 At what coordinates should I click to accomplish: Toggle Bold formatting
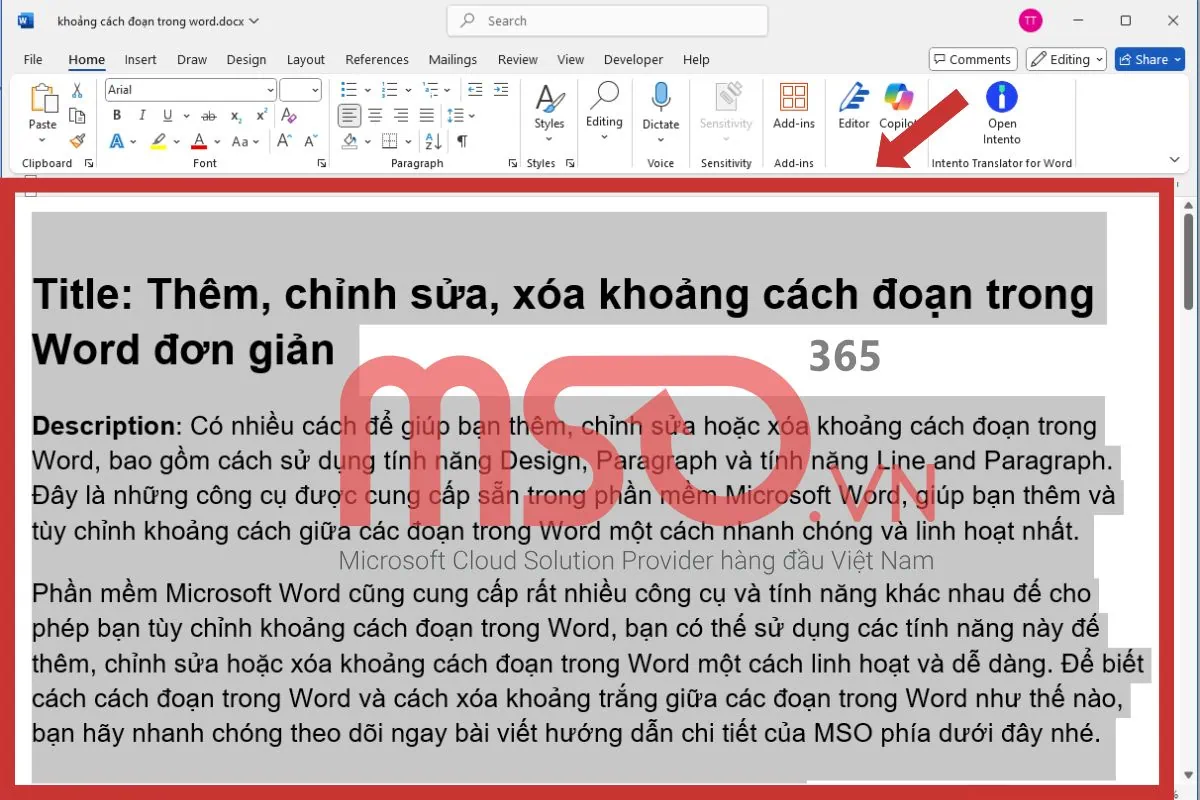117,115
